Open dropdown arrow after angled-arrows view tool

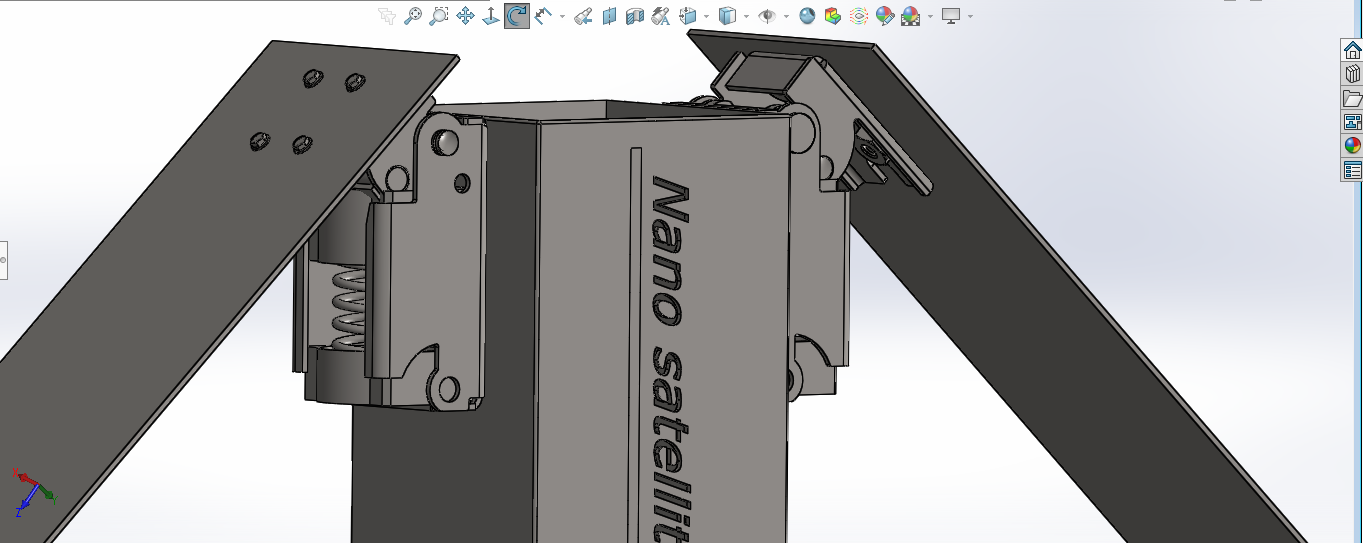pos(562,17)
